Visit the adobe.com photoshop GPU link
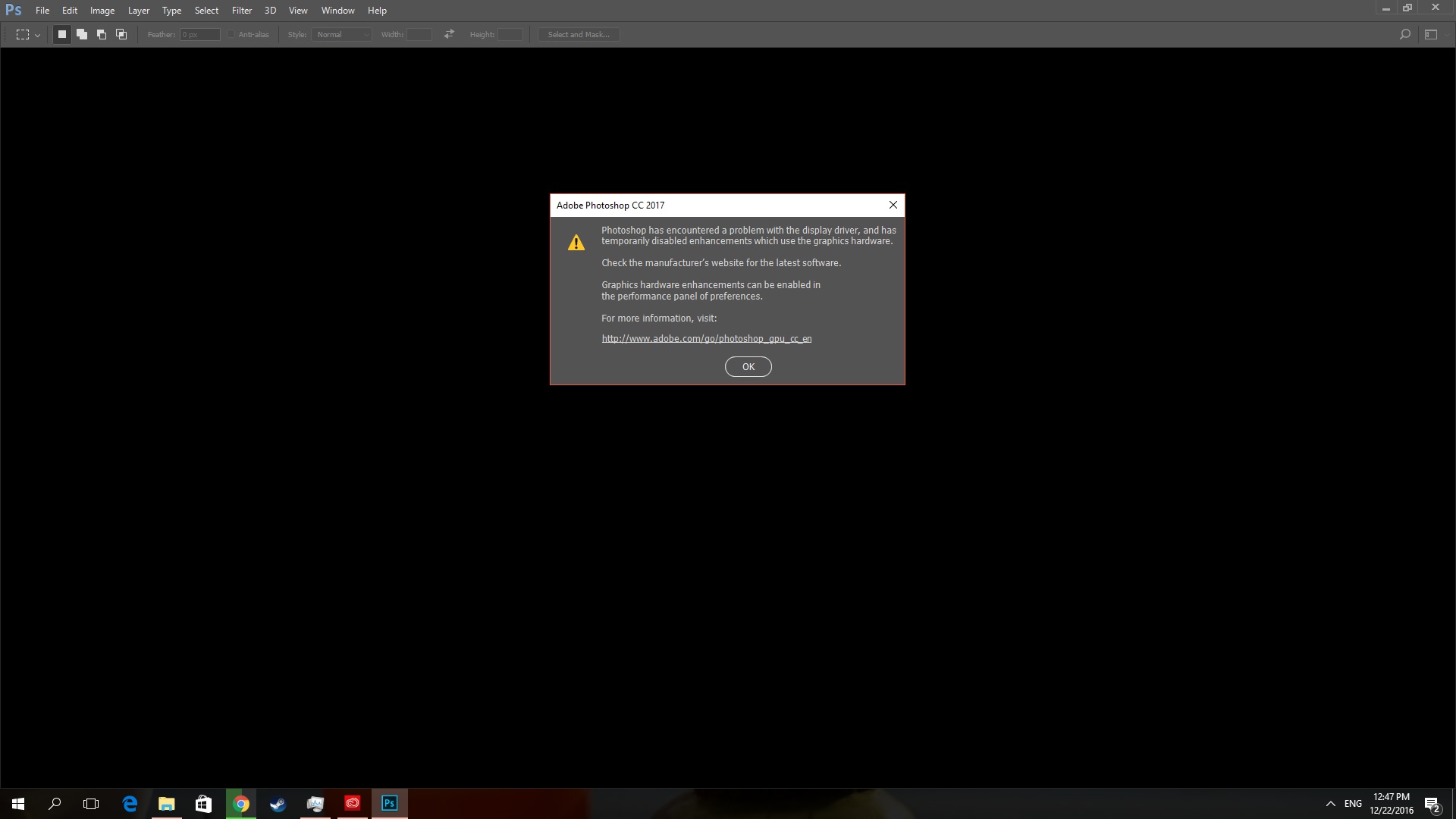This screenshot has width=1456, height=819. click(x=706, y=338)
